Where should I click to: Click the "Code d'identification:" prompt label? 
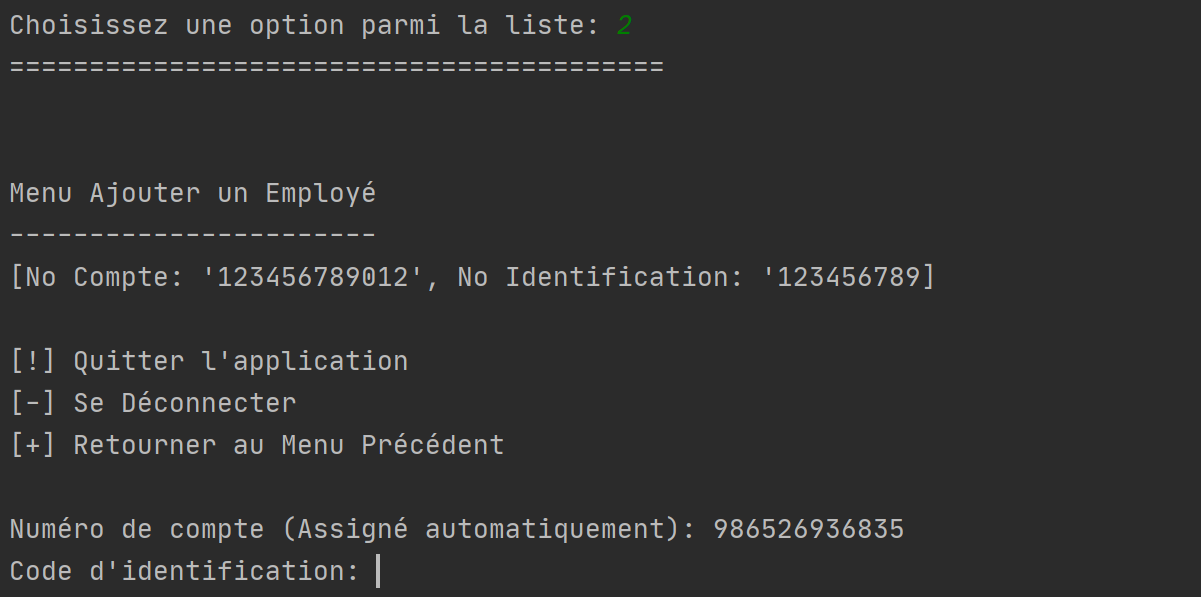pos(185,571)
